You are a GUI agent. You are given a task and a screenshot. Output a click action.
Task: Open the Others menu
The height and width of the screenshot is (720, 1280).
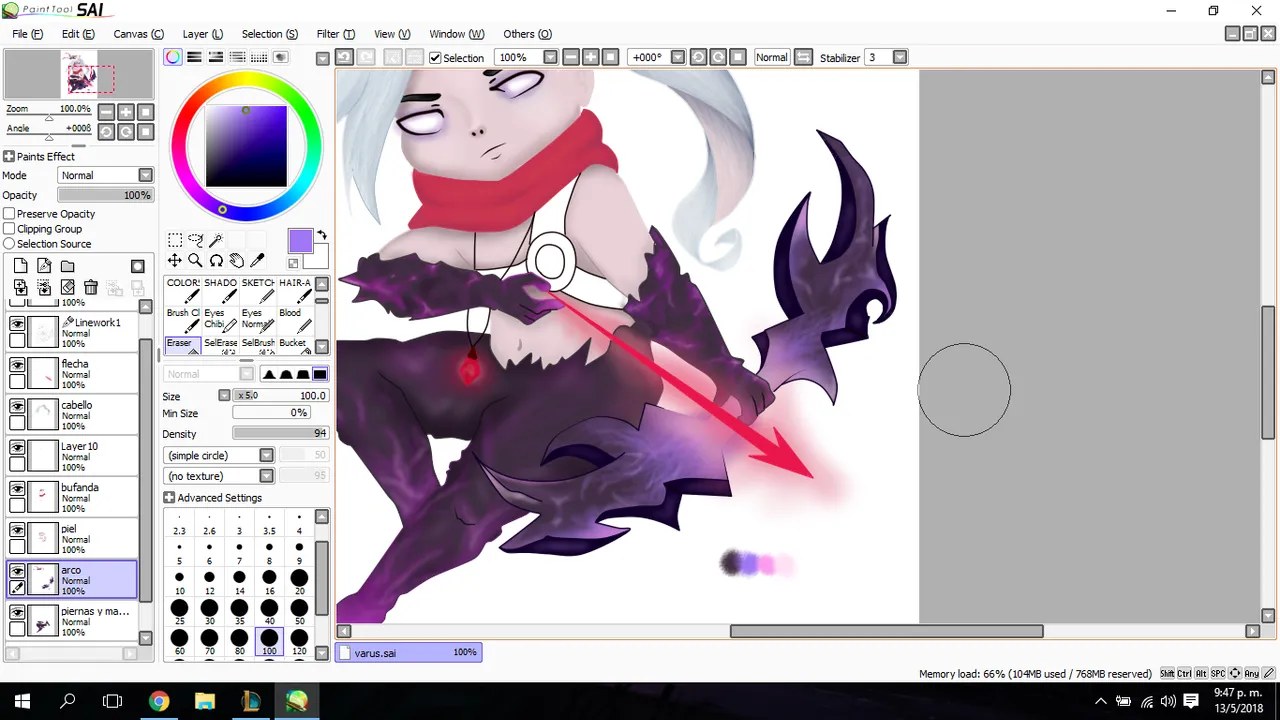coord(527,34)
